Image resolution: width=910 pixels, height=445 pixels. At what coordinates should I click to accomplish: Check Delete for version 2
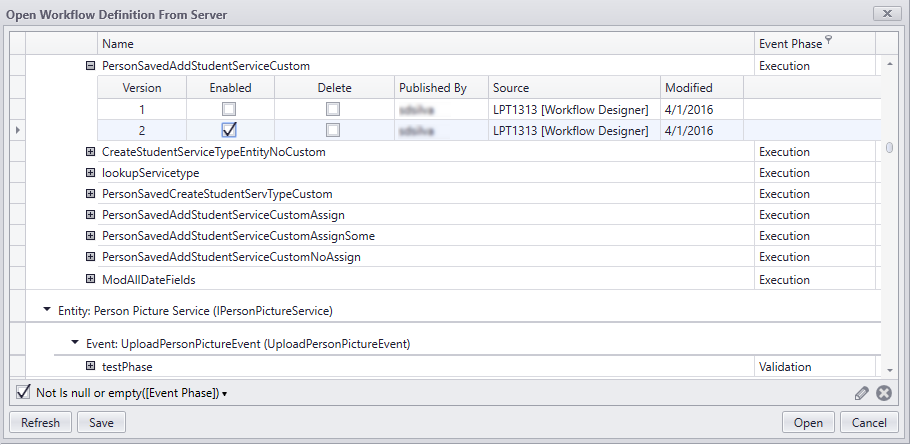click(x=333, y=130)
